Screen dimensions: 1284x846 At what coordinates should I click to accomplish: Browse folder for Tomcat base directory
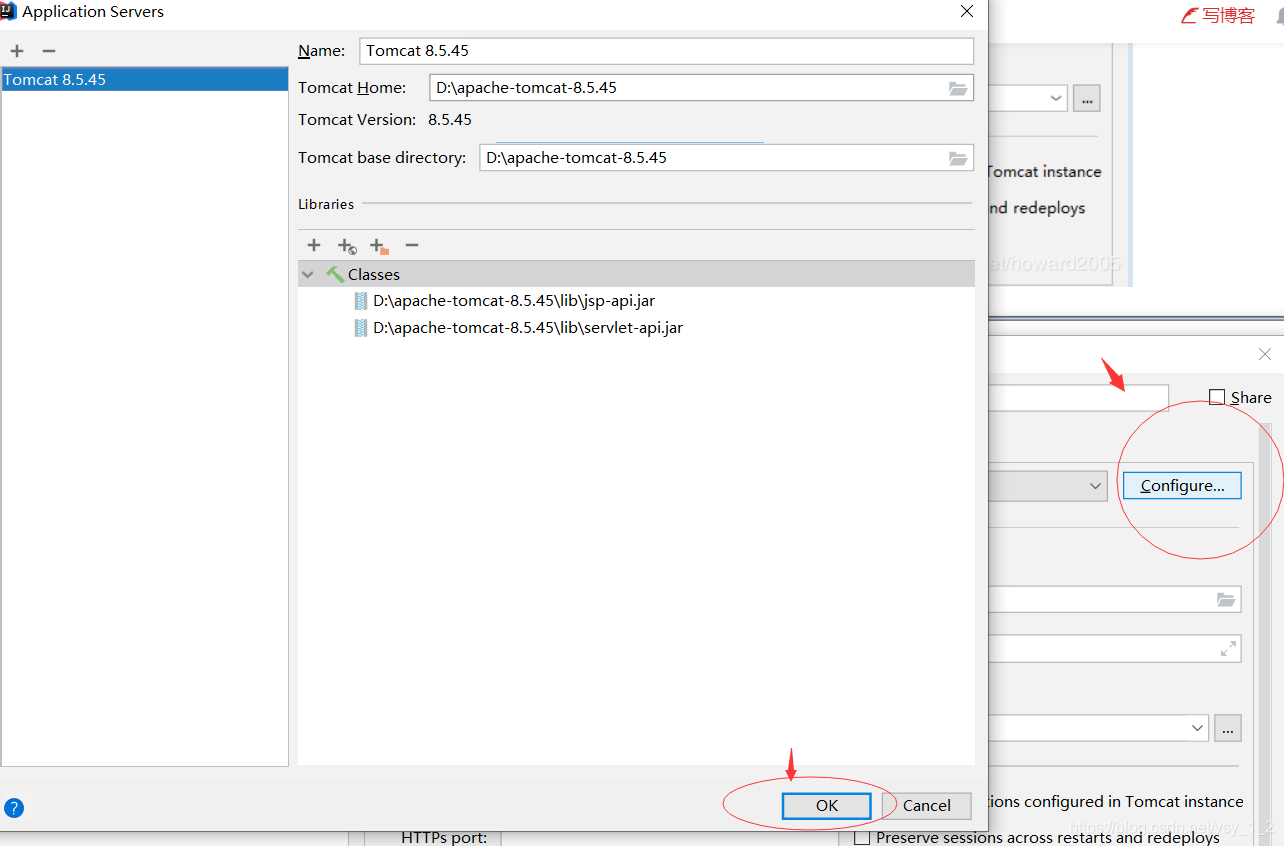click(958, 158)
